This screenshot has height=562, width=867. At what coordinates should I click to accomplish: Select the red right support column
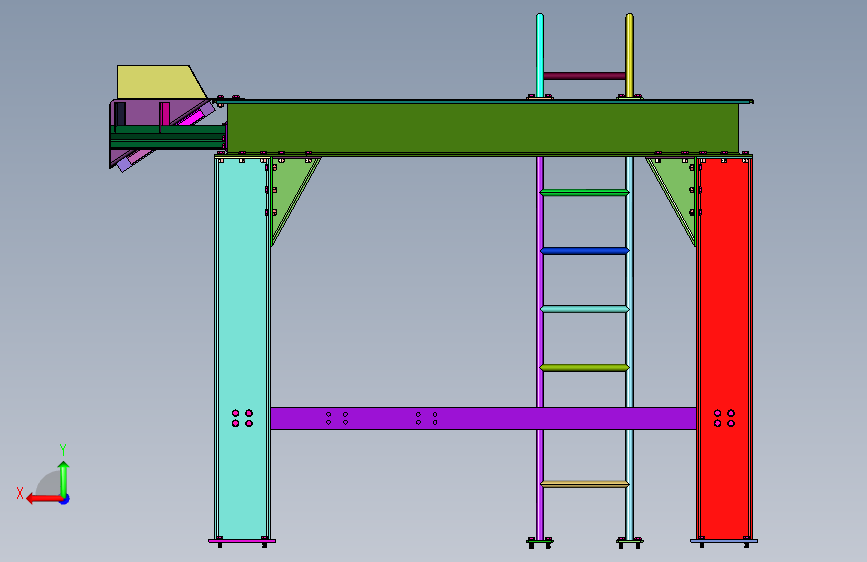coord(724,348)
